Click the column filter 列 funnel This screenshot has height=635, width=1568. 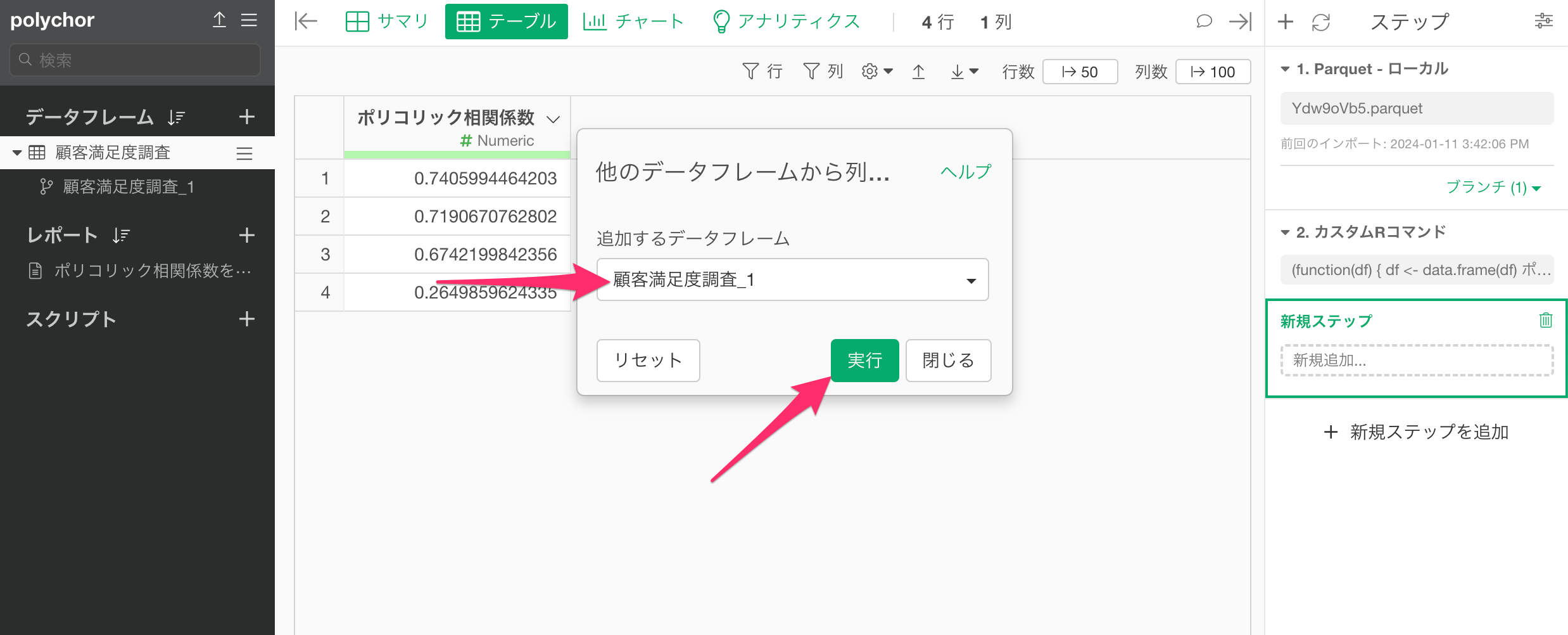[823, 72]
